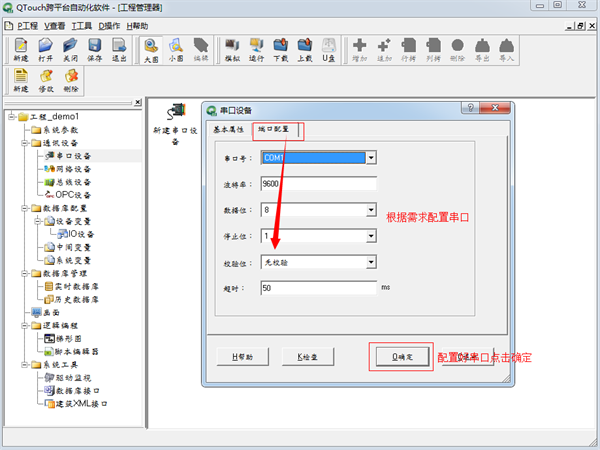Click the 修改 (Modify) icon in second toolbar
Image resolution: width=600 pixels, height=450 pixels.
click(45, 79)
